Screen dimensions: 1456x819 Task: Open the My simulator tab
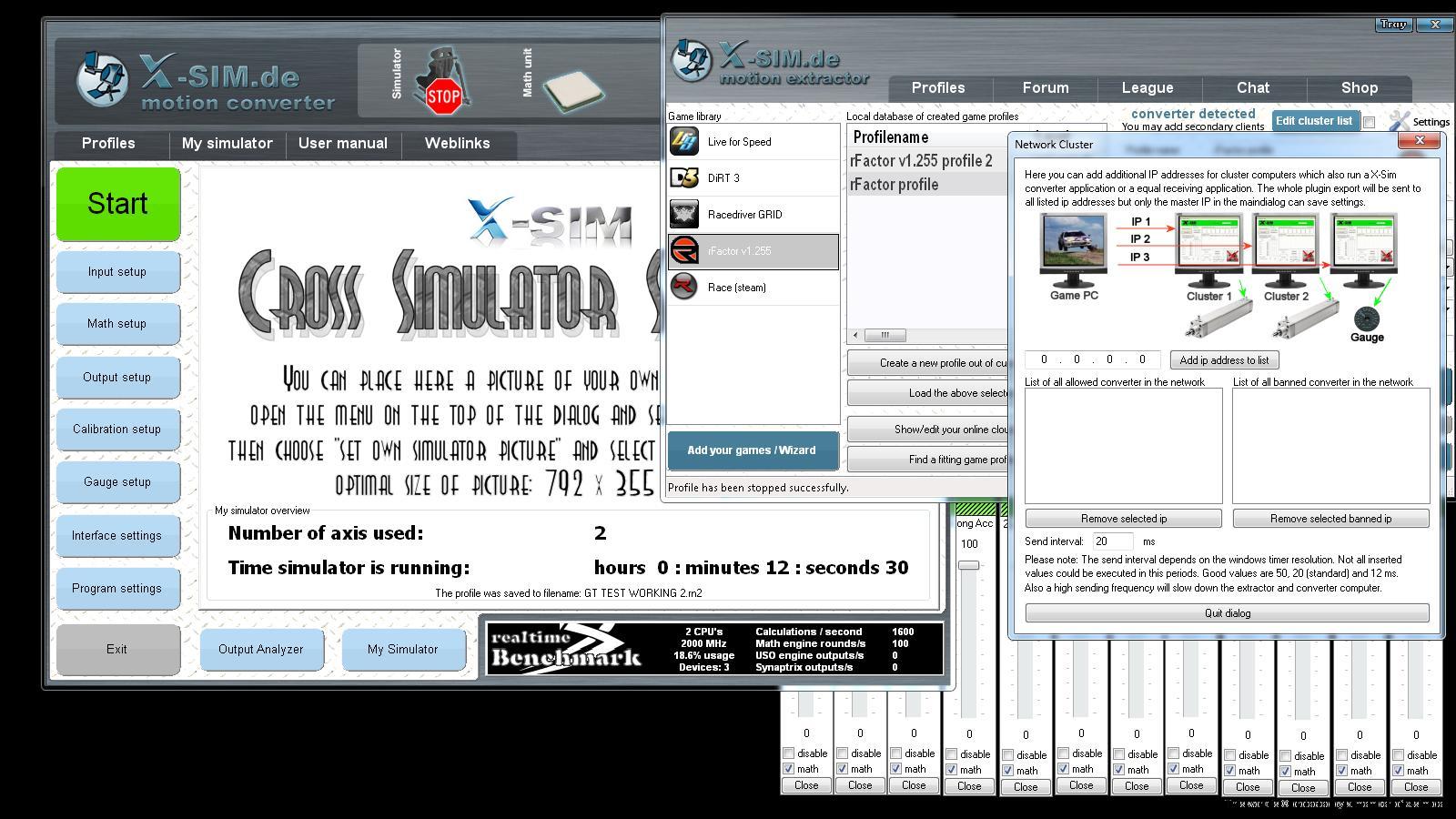point(227,144)
